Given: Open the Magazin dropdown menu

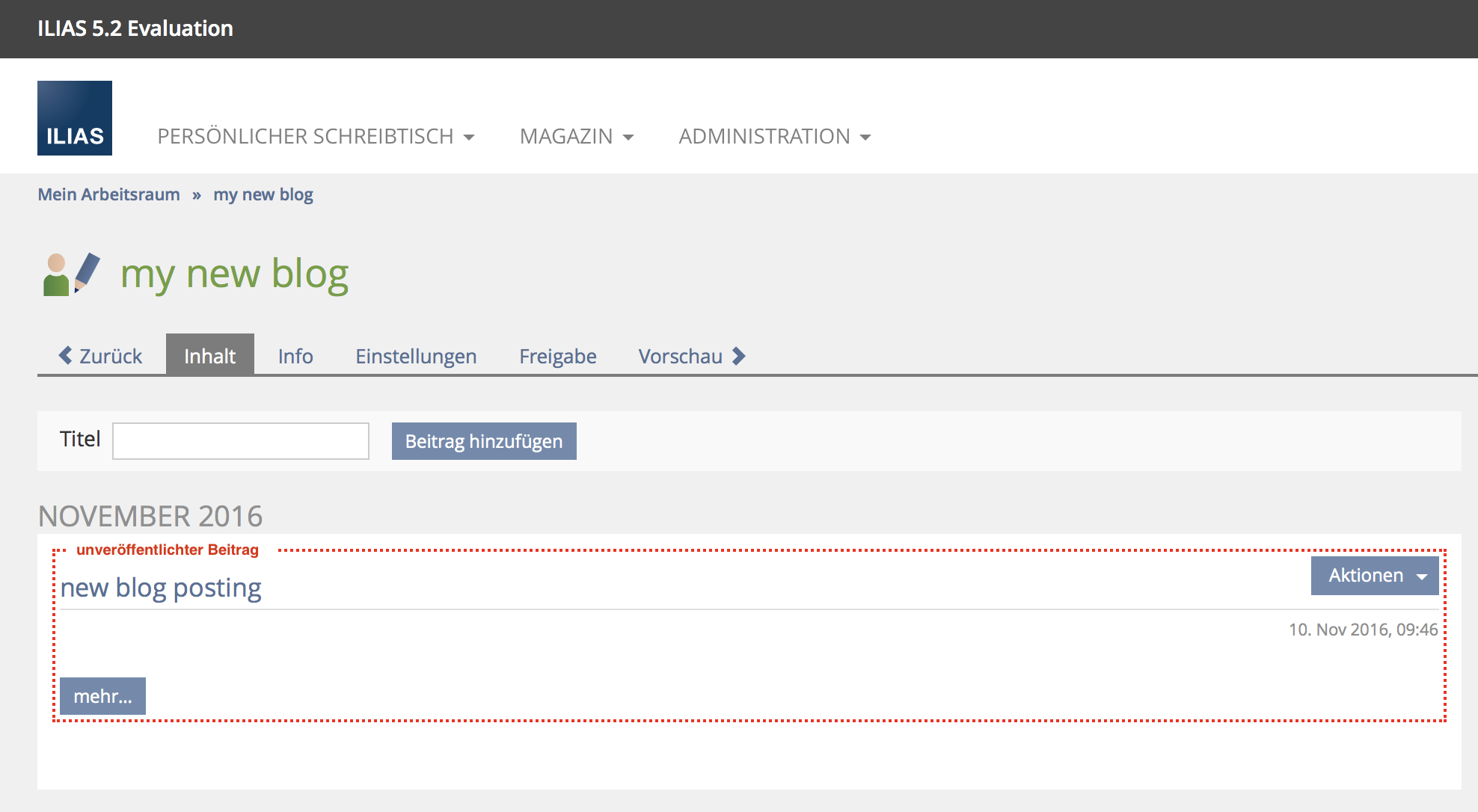Looking at the screenshot, I should coord(576,136).
